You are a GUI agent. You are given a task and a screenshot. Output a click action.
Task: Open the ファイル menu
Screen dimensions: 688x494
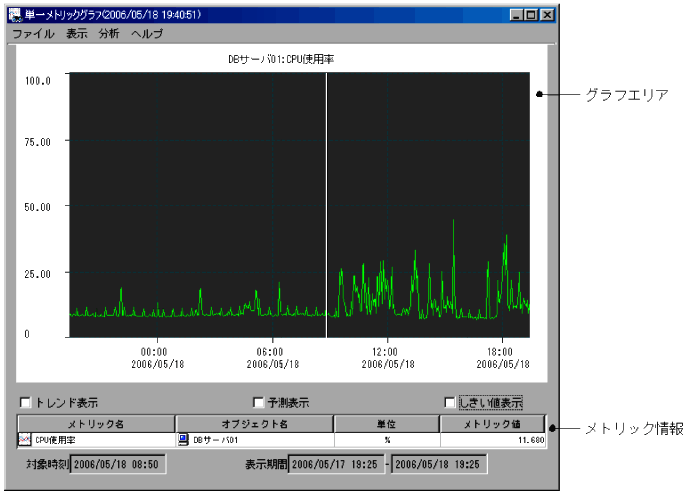click(33, 33)
